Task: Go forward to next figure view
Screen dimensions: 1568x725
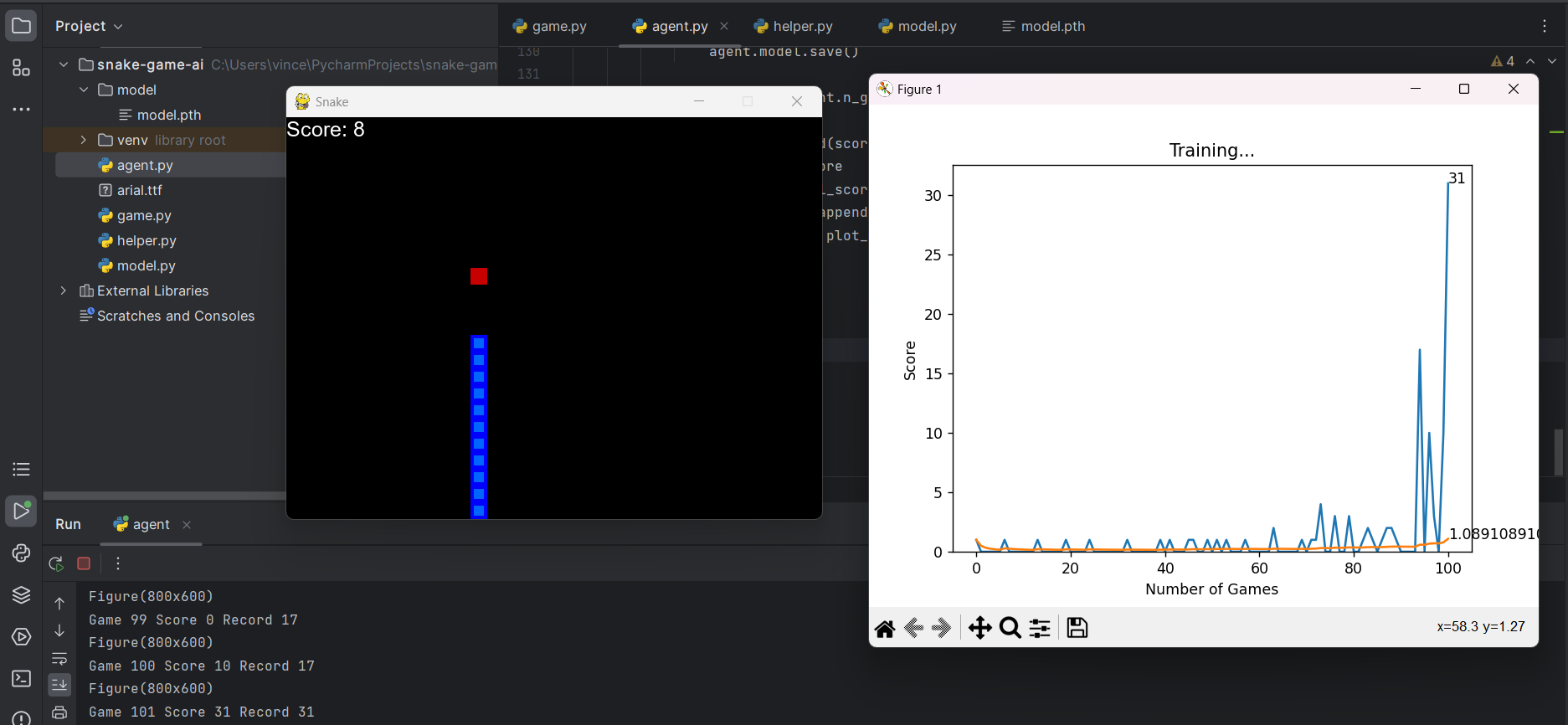Action: coord(942,628)
